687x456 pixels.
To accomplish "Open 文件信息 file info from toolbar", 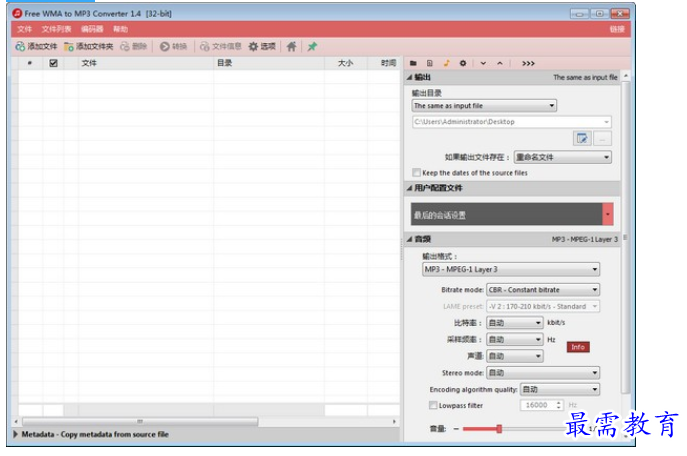I will pyautogui.click(x=220, y=46).
